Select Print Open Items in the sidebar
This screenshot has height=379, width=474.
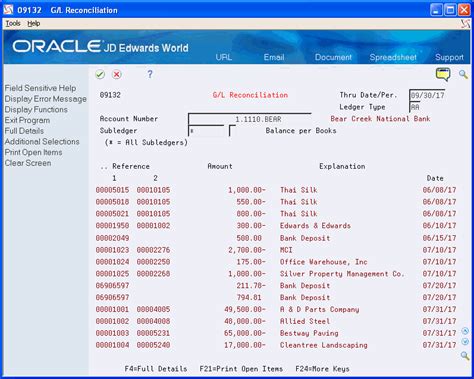click(x=33, y=152)
